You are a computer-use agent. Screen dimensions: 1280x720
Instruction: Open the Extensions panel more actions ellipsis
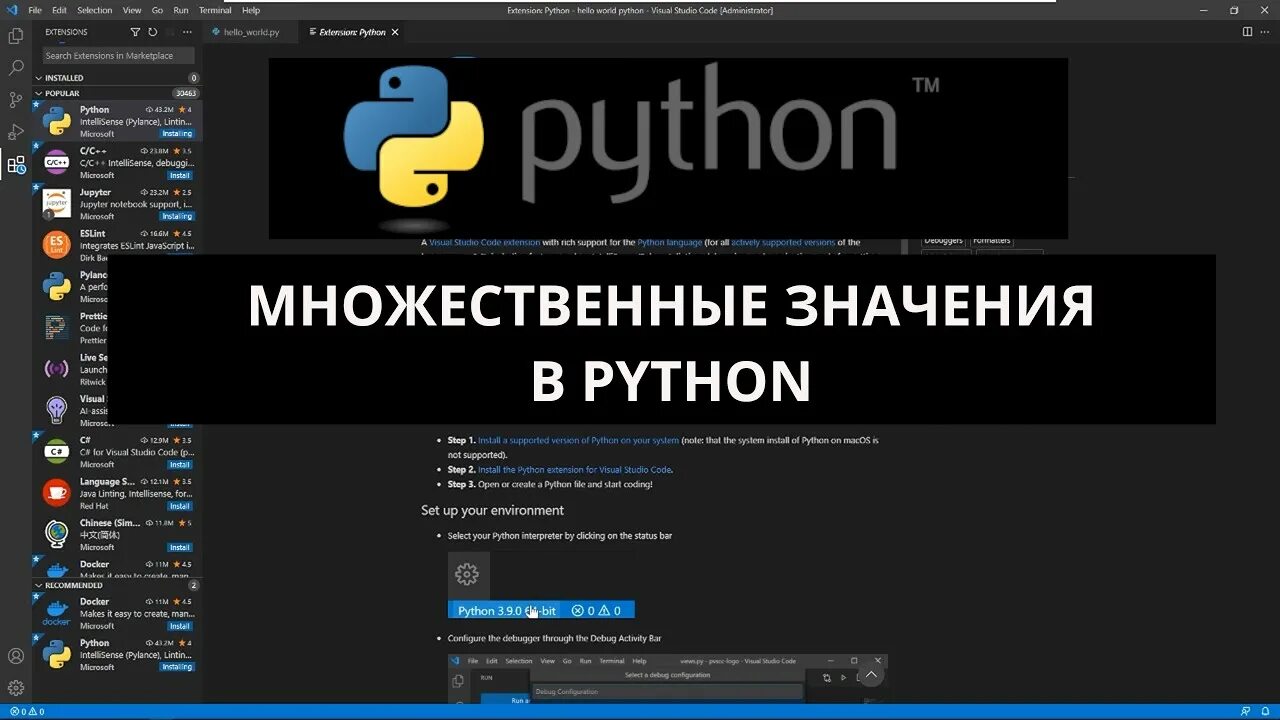(187, 32)
